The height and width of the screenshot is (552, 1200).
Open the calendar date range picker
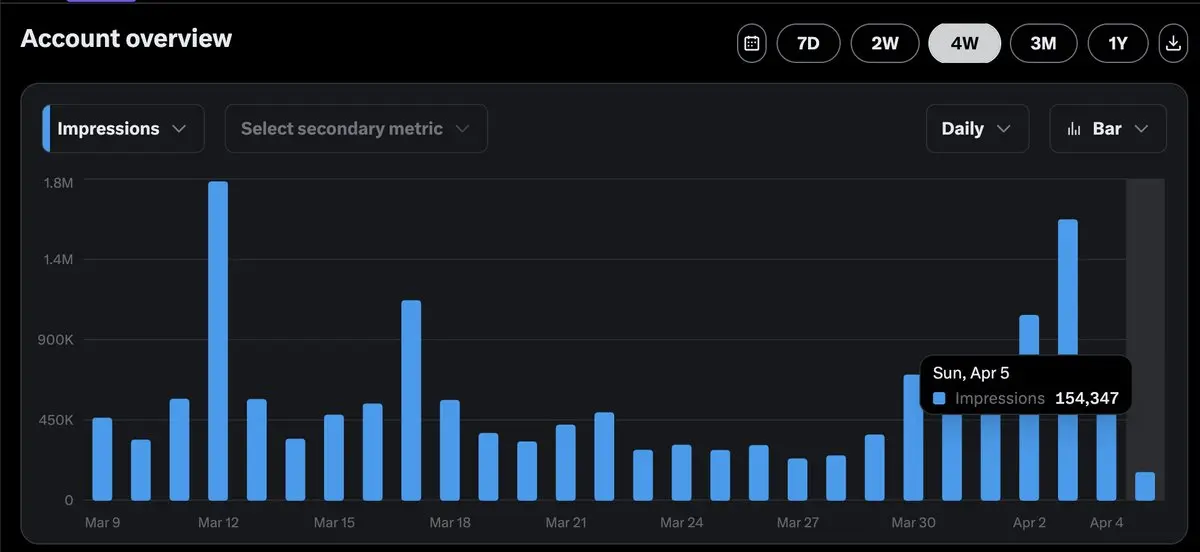[752, 44]
